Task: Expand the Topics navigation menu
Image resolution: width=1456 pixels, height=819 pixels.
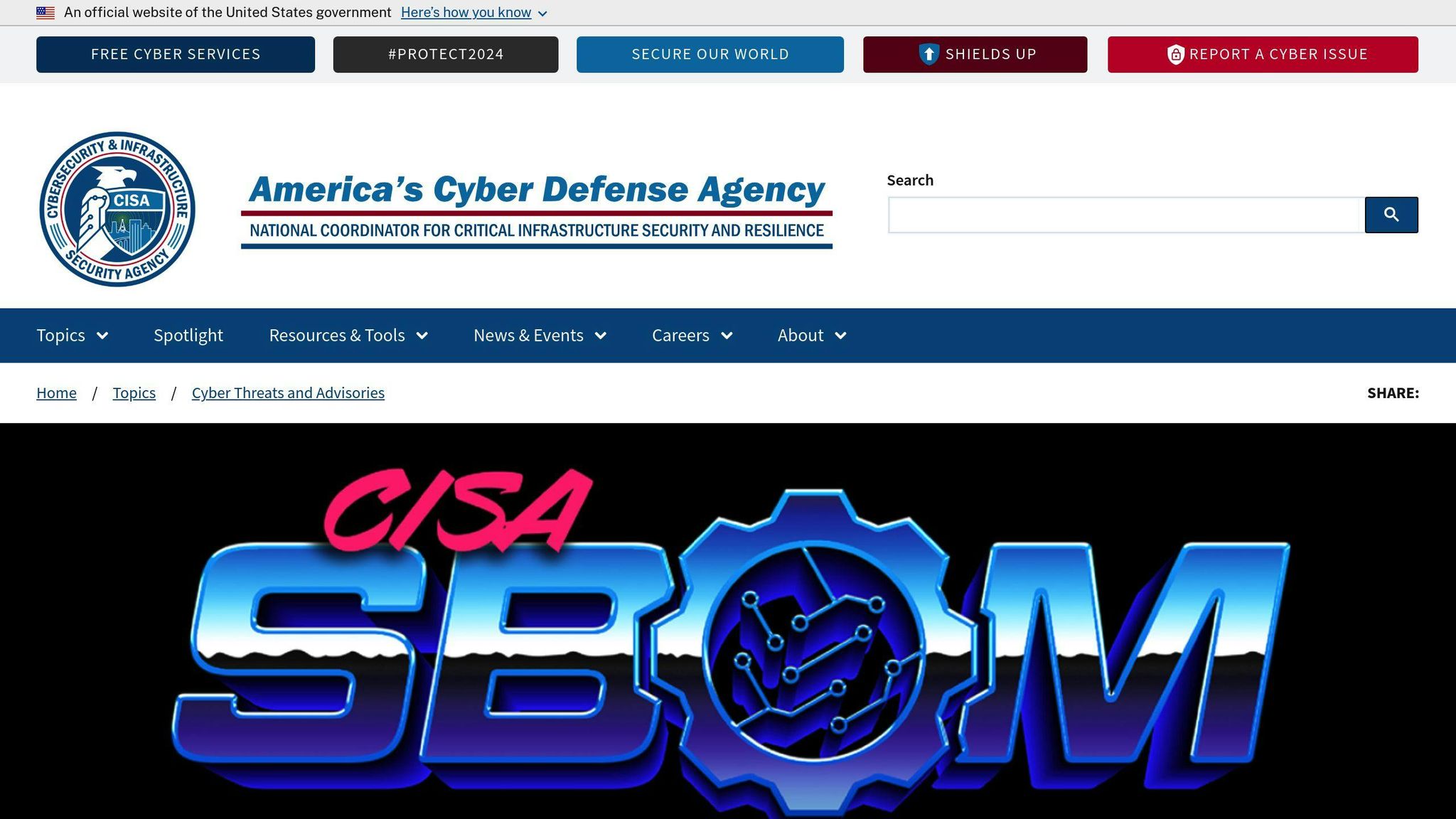Action: pyautogui.click(x=73, y=336)
